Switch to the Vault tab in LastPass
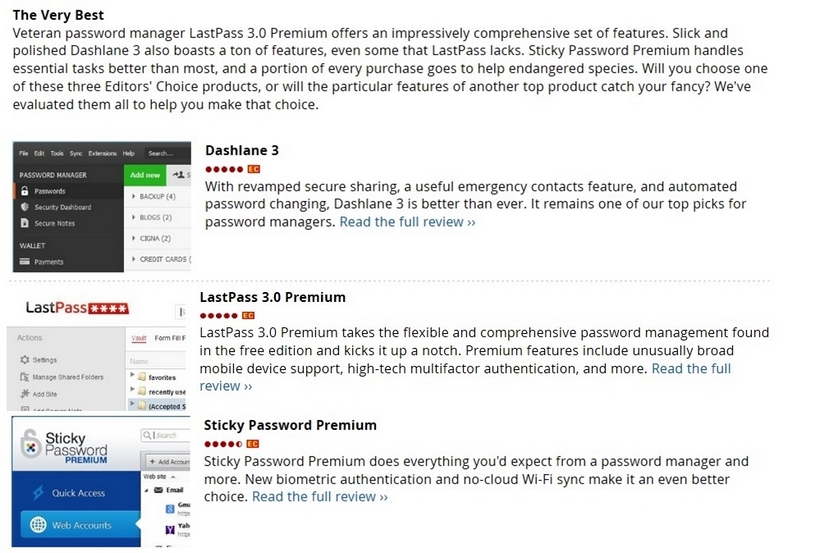Screen dimensions: 820x553 coord(139,338)
